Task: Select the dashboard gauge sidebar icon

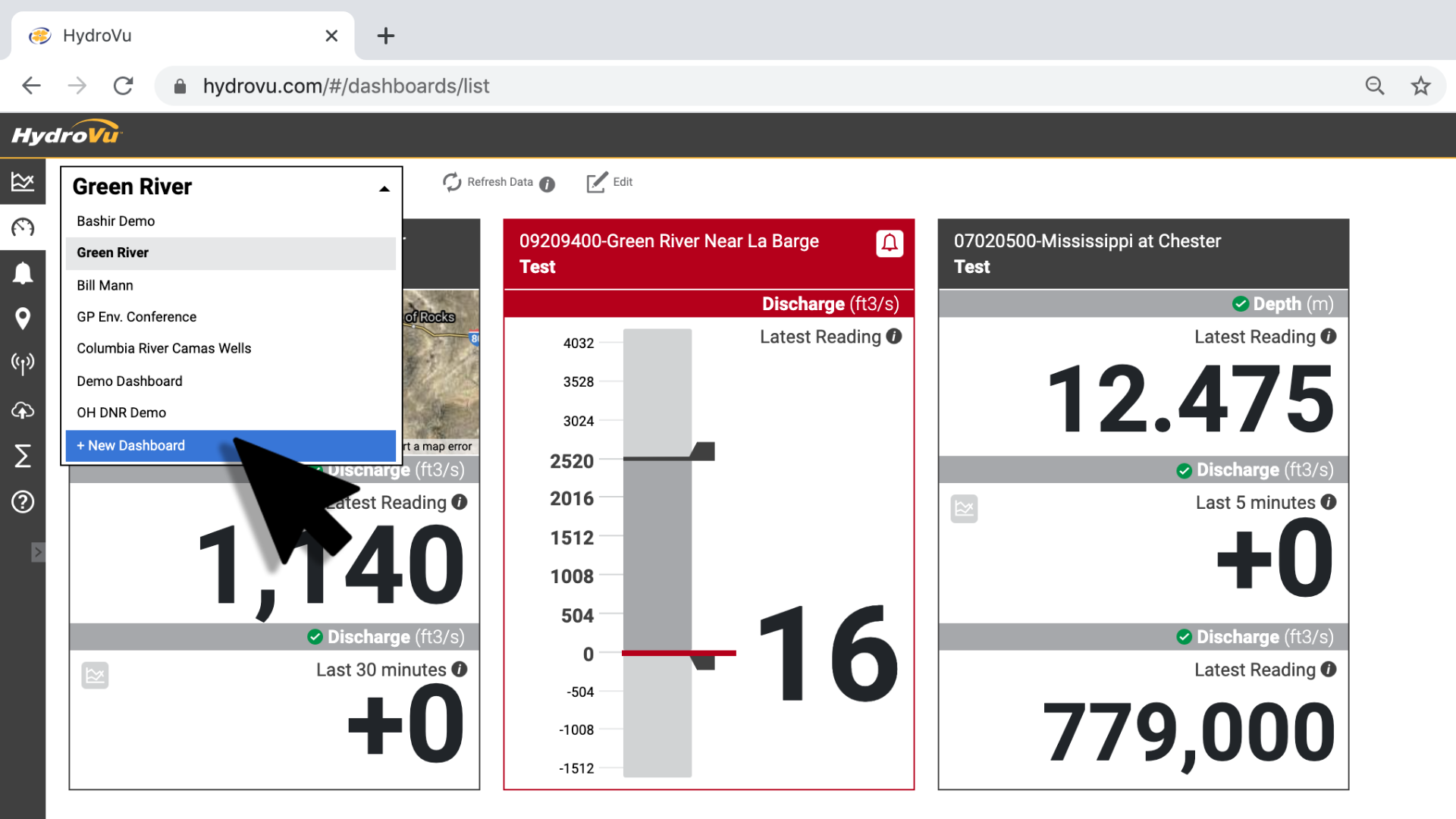Action: pos(23,227)
